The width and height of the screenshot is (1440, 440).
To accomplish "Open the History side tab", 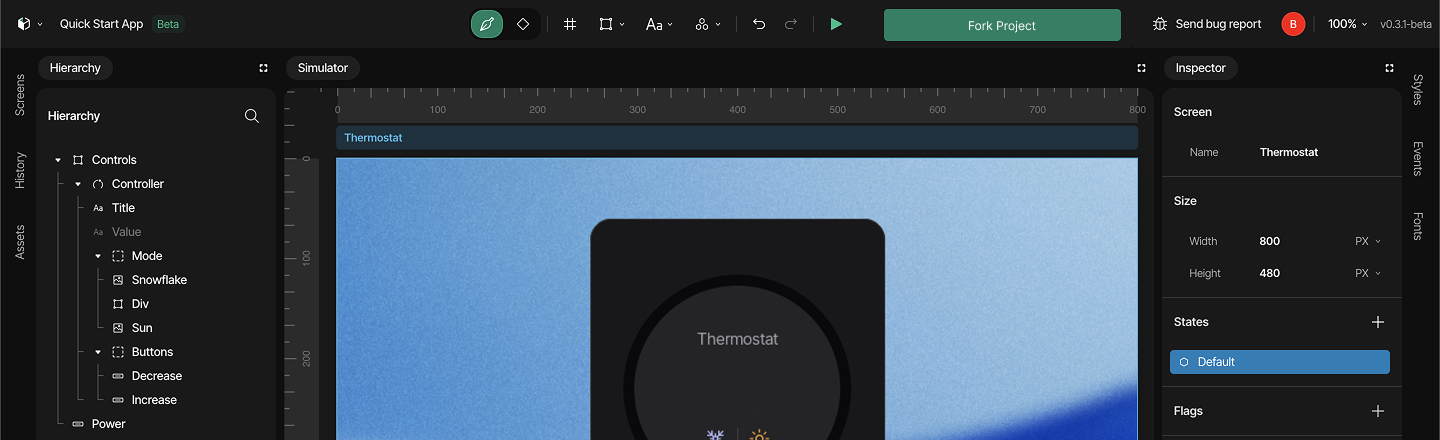I will (x=19, y=171).
